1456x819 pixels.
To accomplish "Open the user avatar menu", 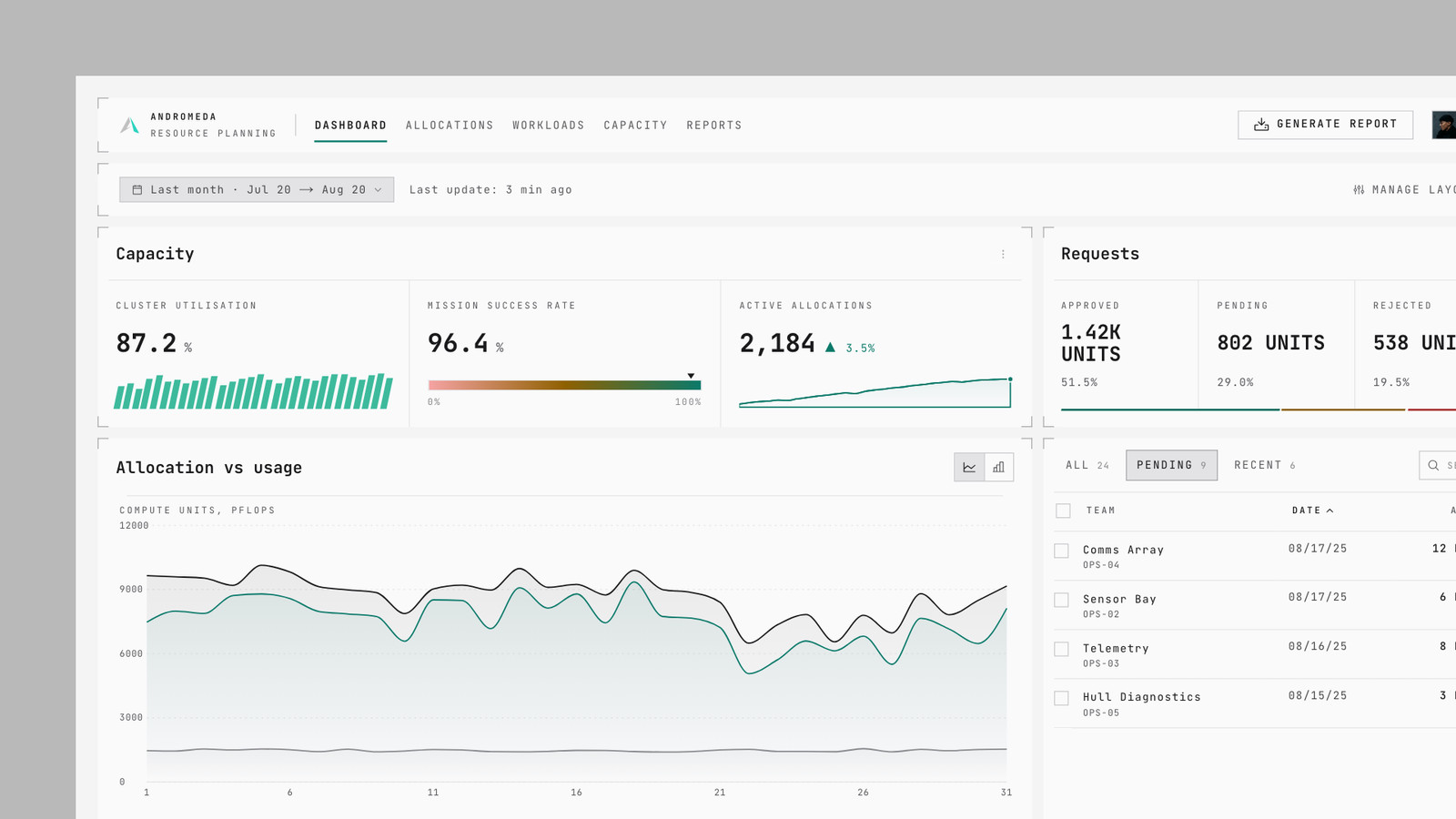I will [x=1444, y=125].
